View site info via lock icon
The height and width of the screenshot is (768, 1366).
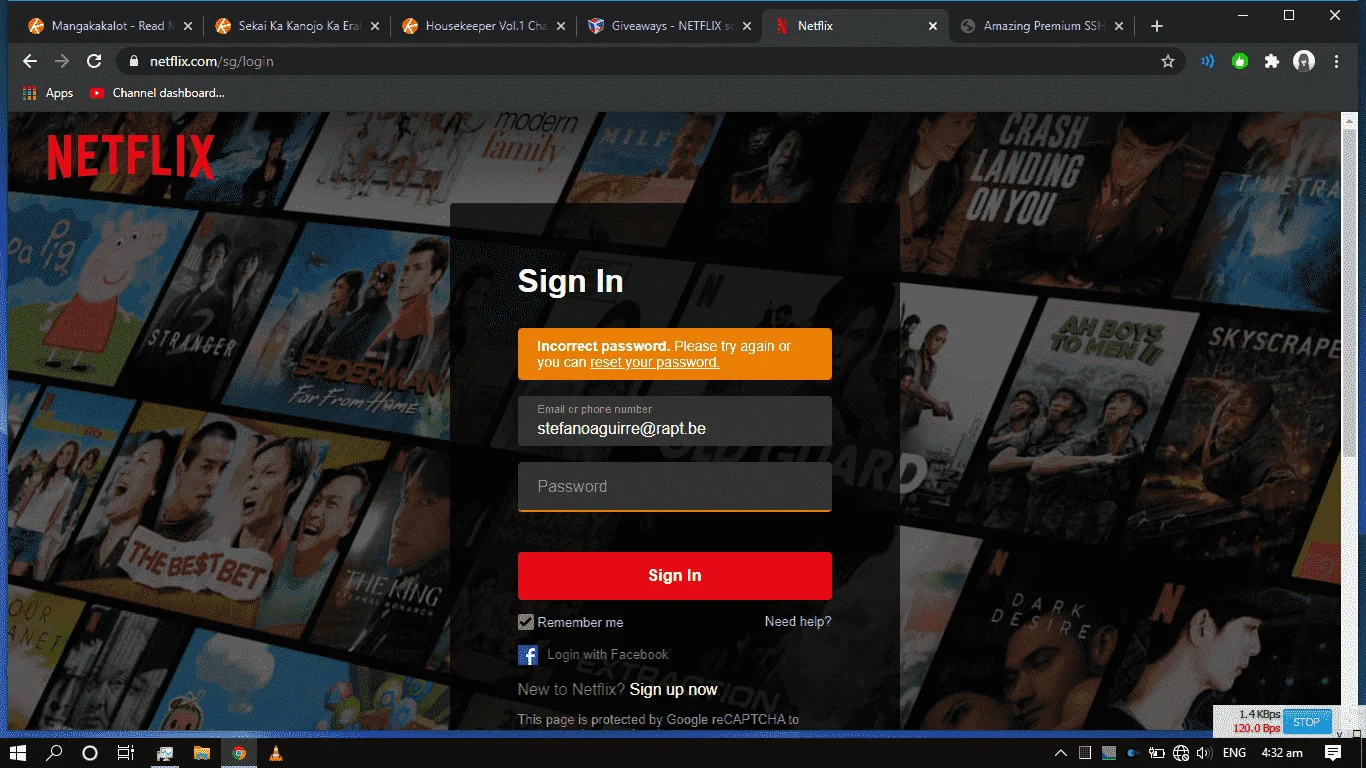[x=134, y=61]
